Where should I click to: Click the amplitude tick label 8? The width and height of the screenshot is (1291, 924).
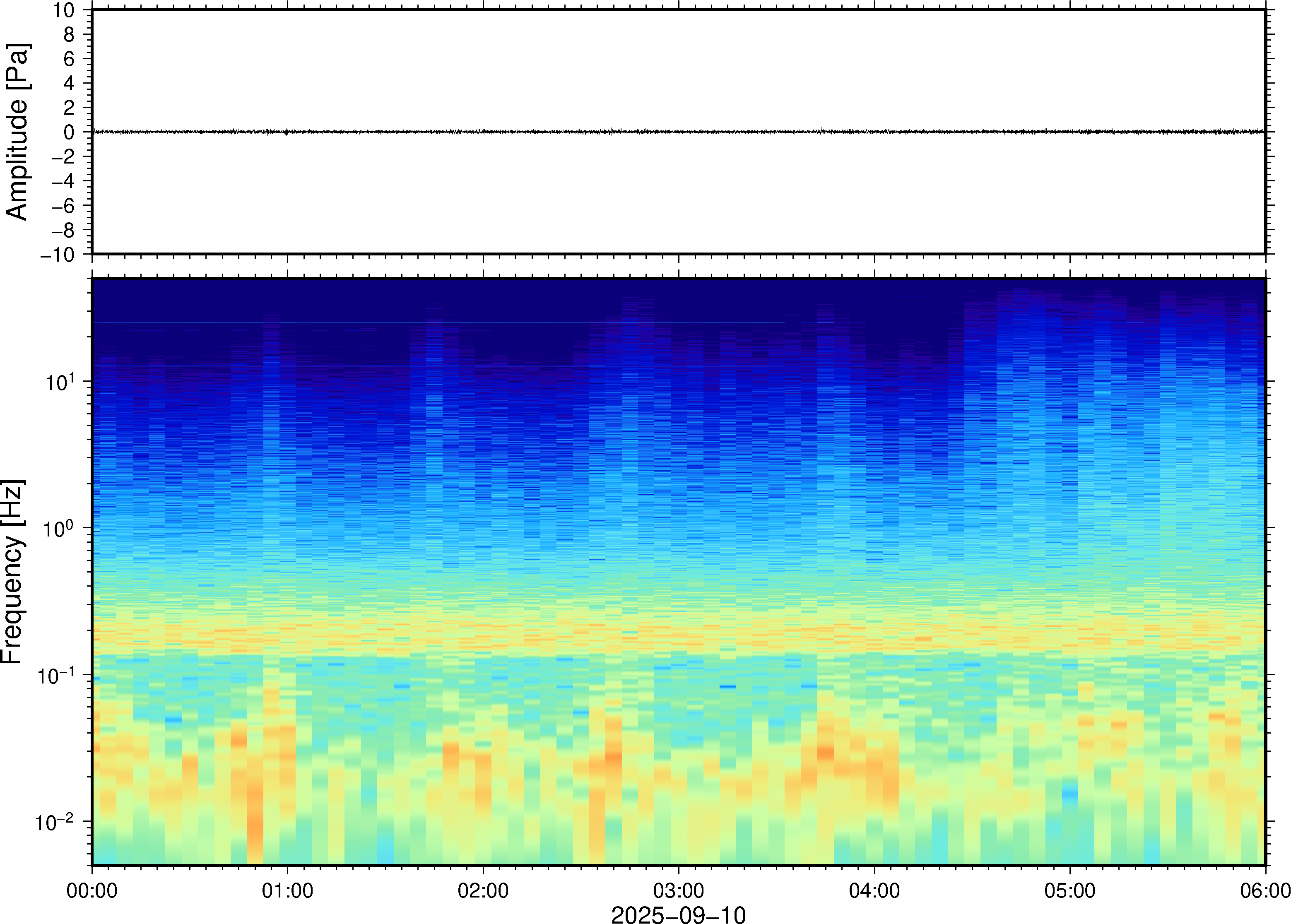(x=69, y=35)
